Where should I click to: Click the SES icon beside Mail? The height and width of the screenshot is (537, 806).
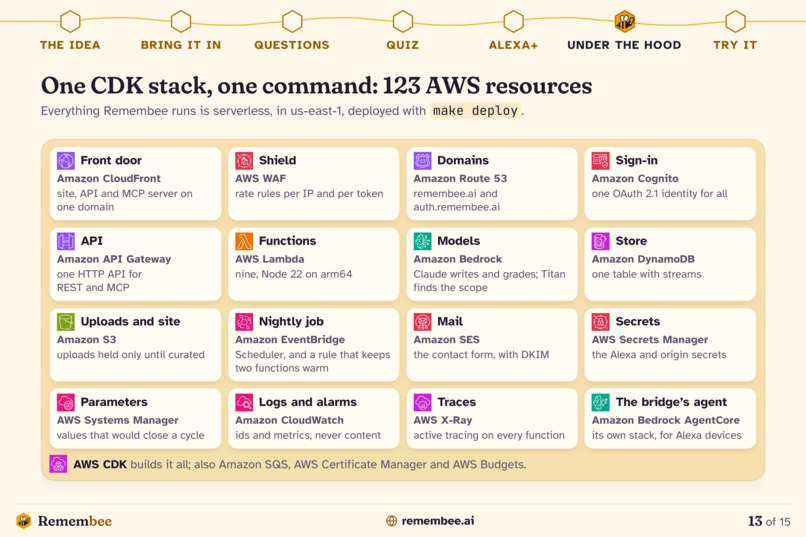423,322
